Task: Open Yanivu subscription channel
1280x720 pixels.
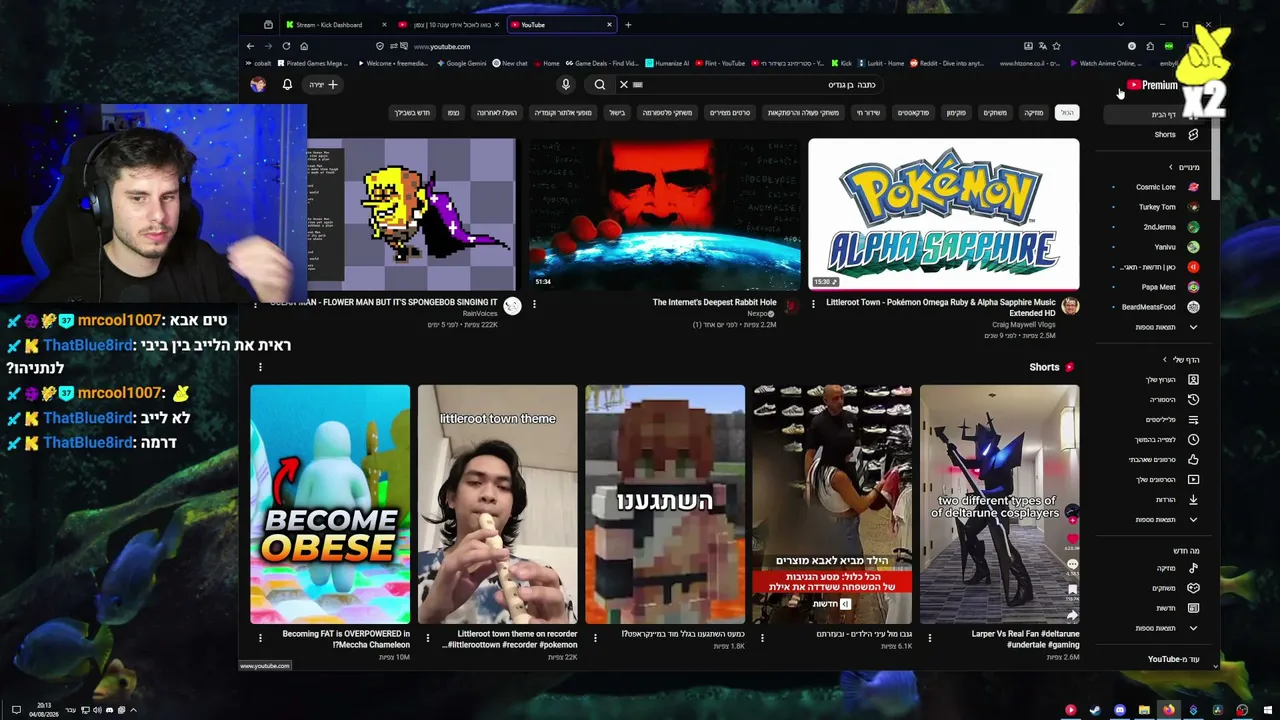Action: (x=1156, y=247)
